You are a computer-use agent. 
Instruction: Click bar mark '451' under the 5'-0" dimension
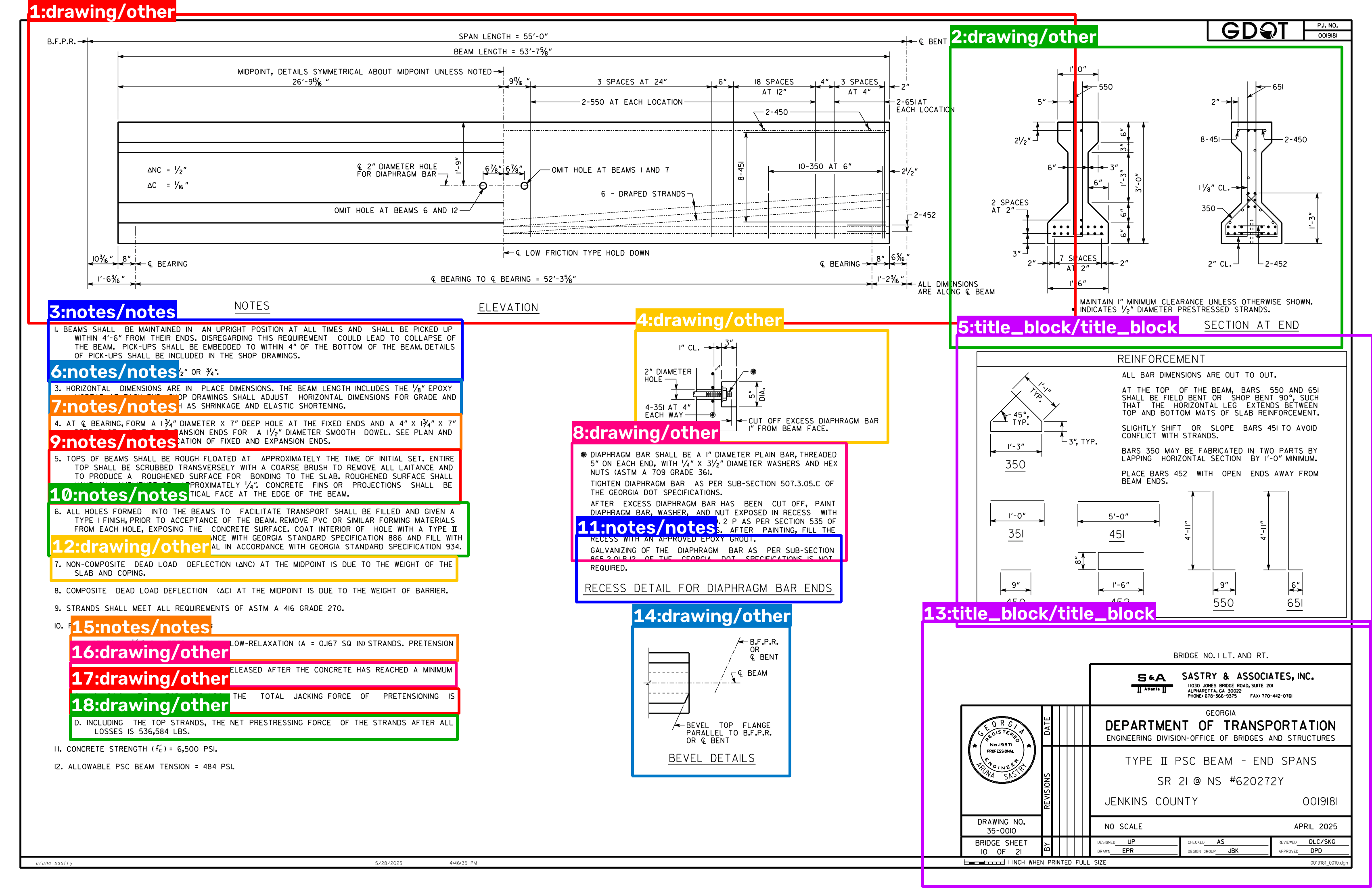pos(1117,534)
